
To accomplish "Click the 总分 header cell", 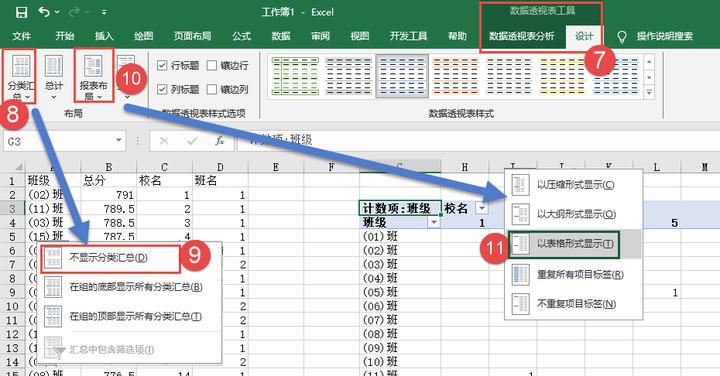I will (109, 181).
